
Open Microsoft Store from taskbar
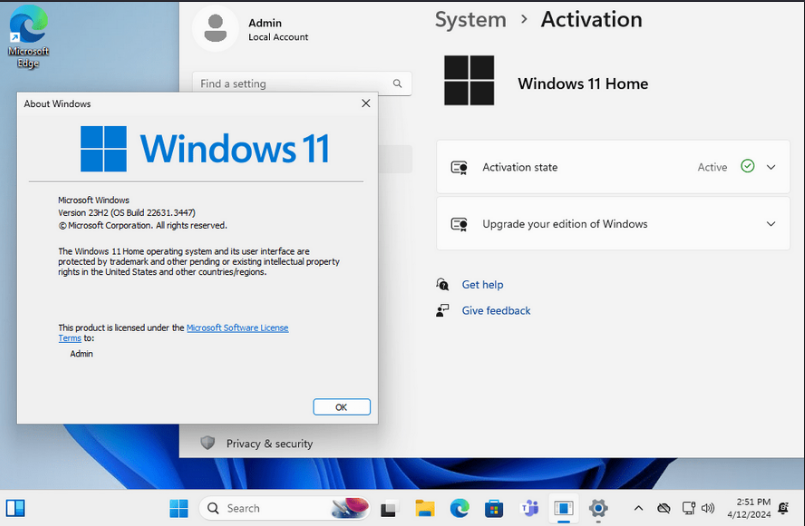tap(494, 509)
